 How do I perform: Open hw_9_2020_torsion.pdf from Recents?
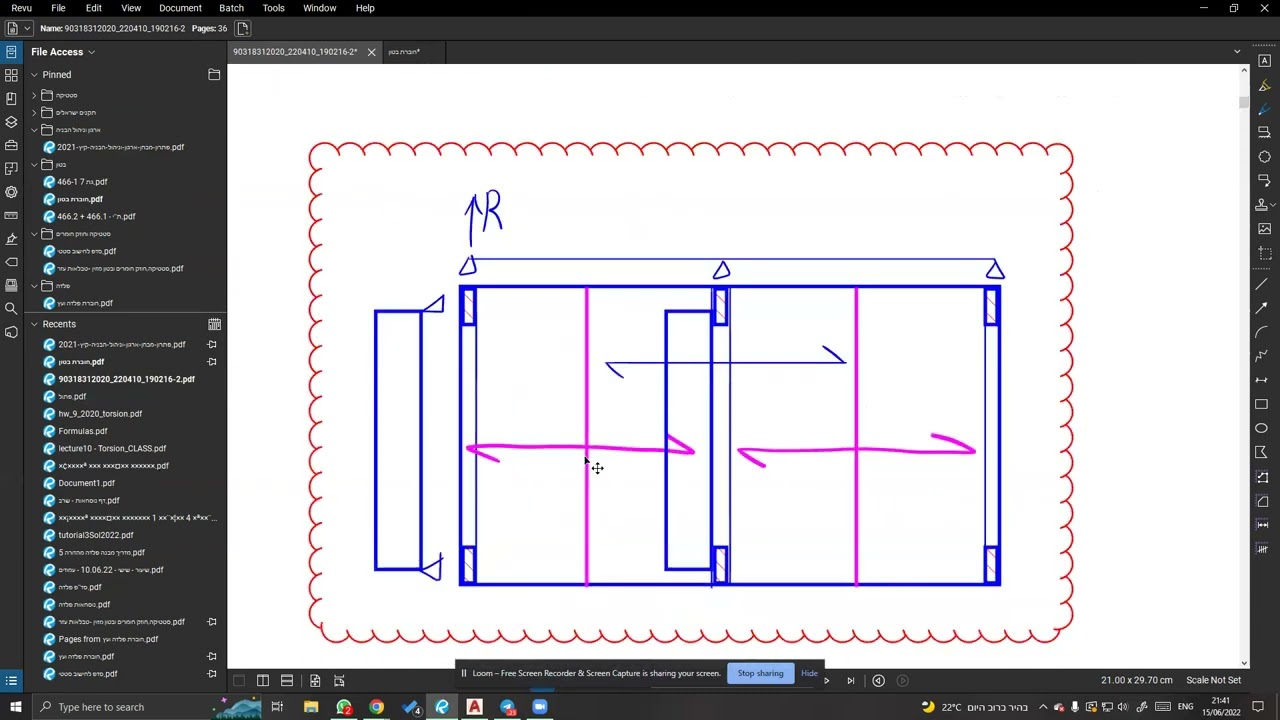pyautogui.click(x=100, y=414)
